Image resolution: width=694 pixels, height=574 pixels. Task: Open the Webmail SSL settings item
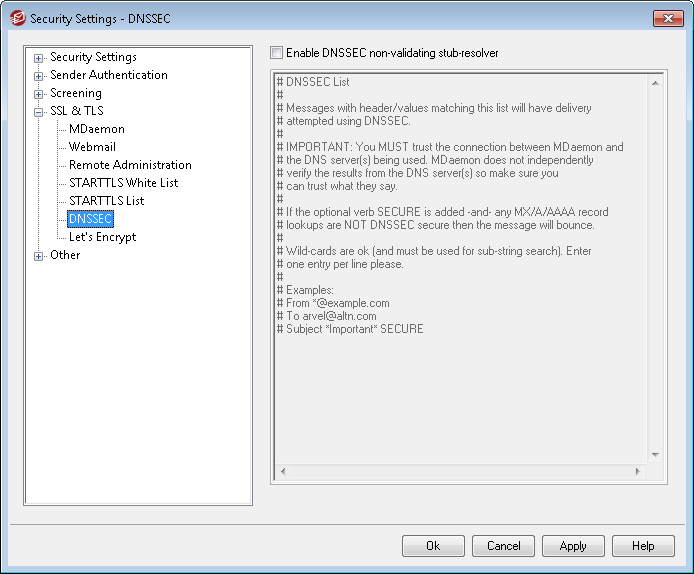point(92,147)
